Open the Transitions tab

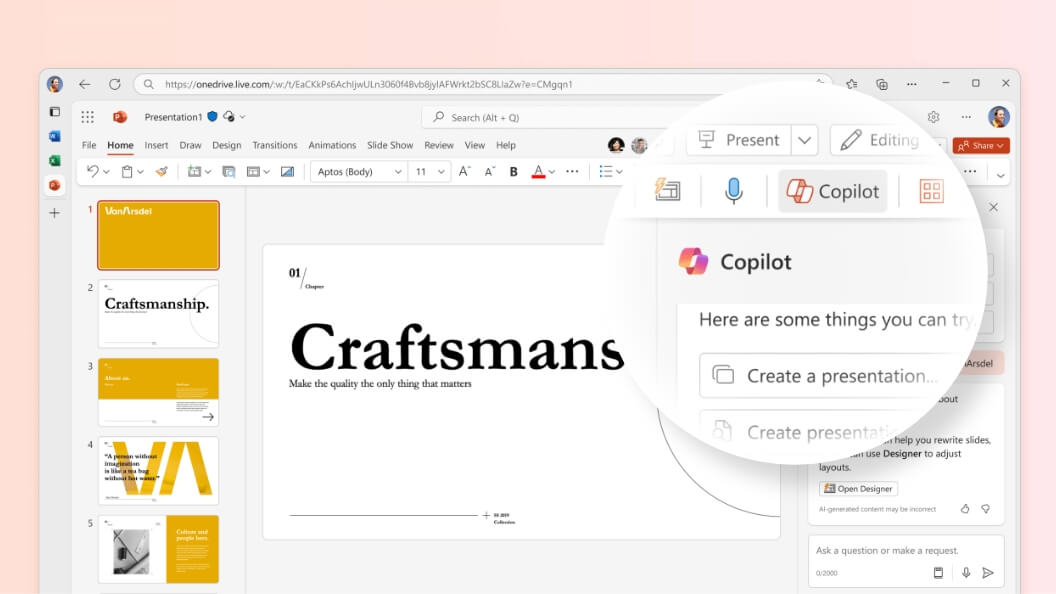tap(275, 145)
